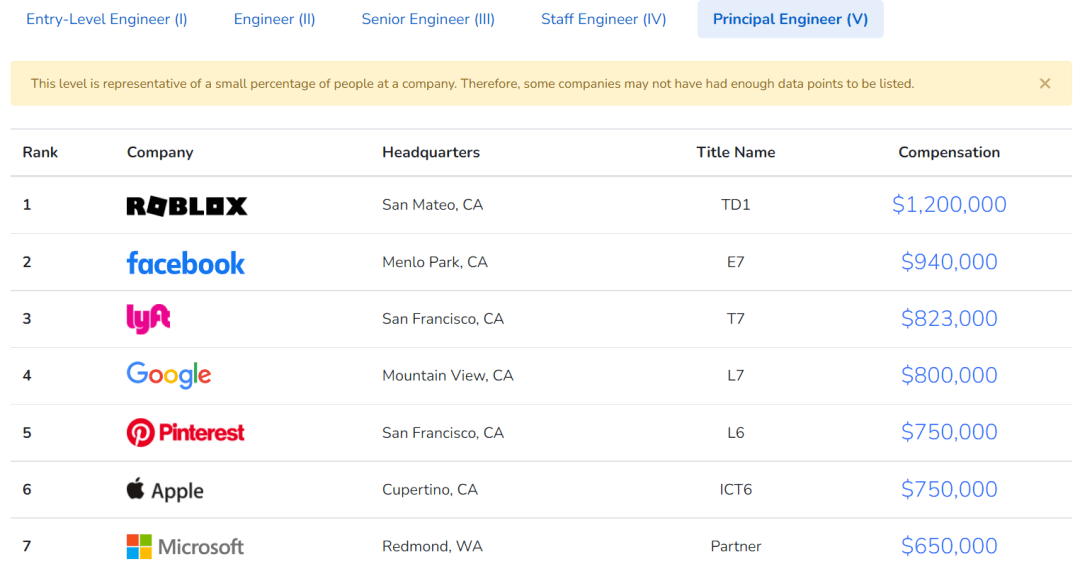
Task: Click Apple $750,000 compensation value
Action: [949, 489]
